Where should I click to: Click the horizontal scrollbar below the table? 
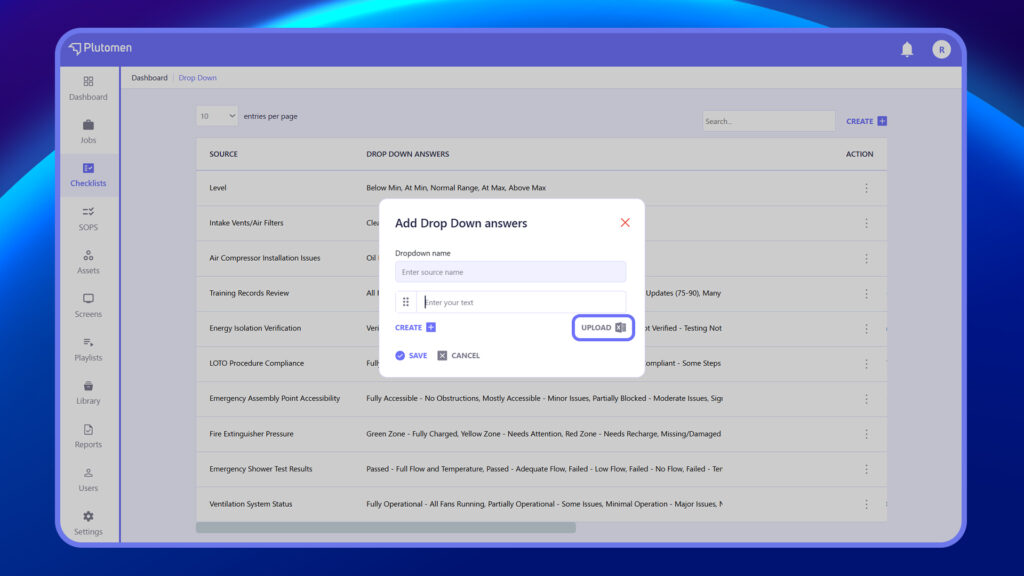(386, 528)
